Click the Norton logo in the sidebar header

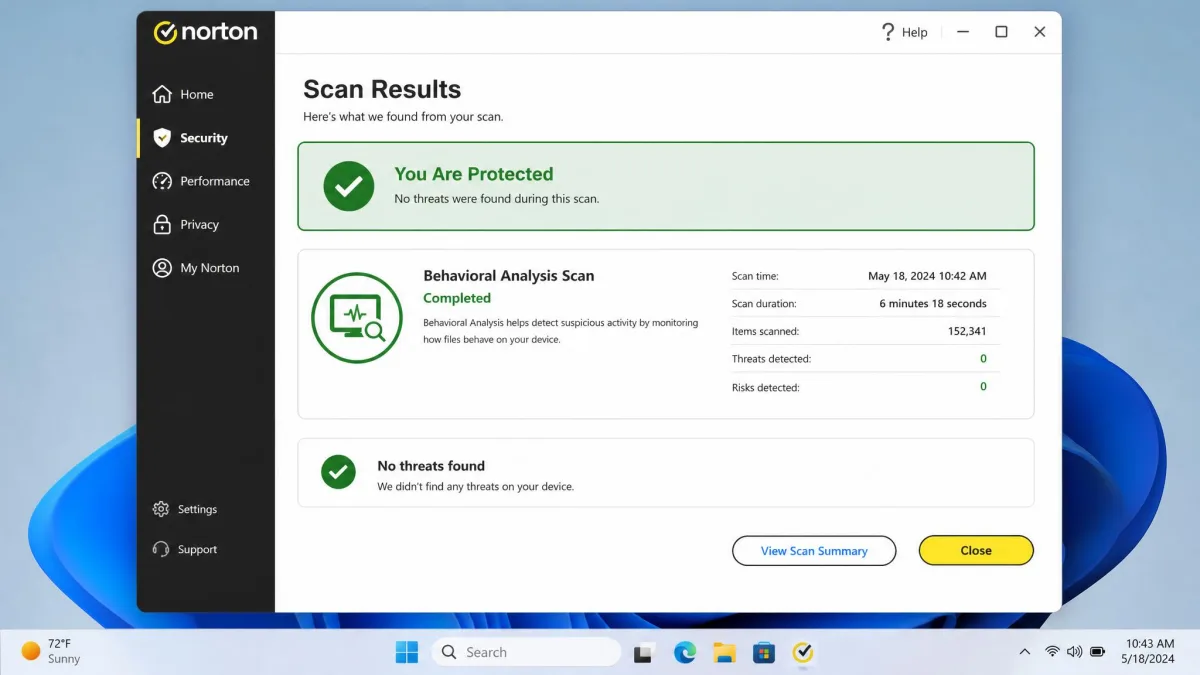pyautogui.click(x=205, y=32)
